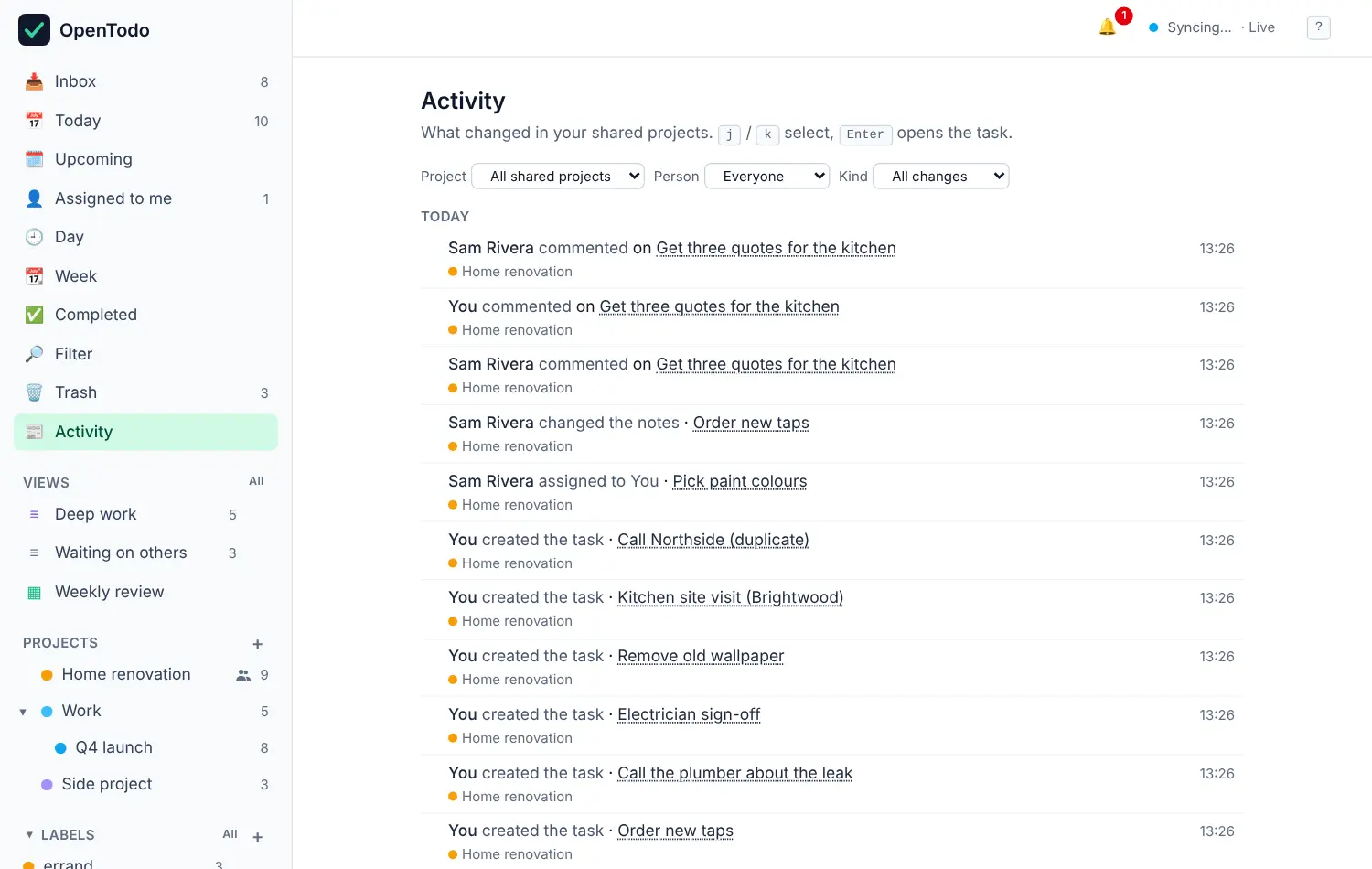The width and height of the screenshot is (1372, 869).
Task: Open the Kitchen site visit (Brightwood) task
Action: [x=730, y=597]
